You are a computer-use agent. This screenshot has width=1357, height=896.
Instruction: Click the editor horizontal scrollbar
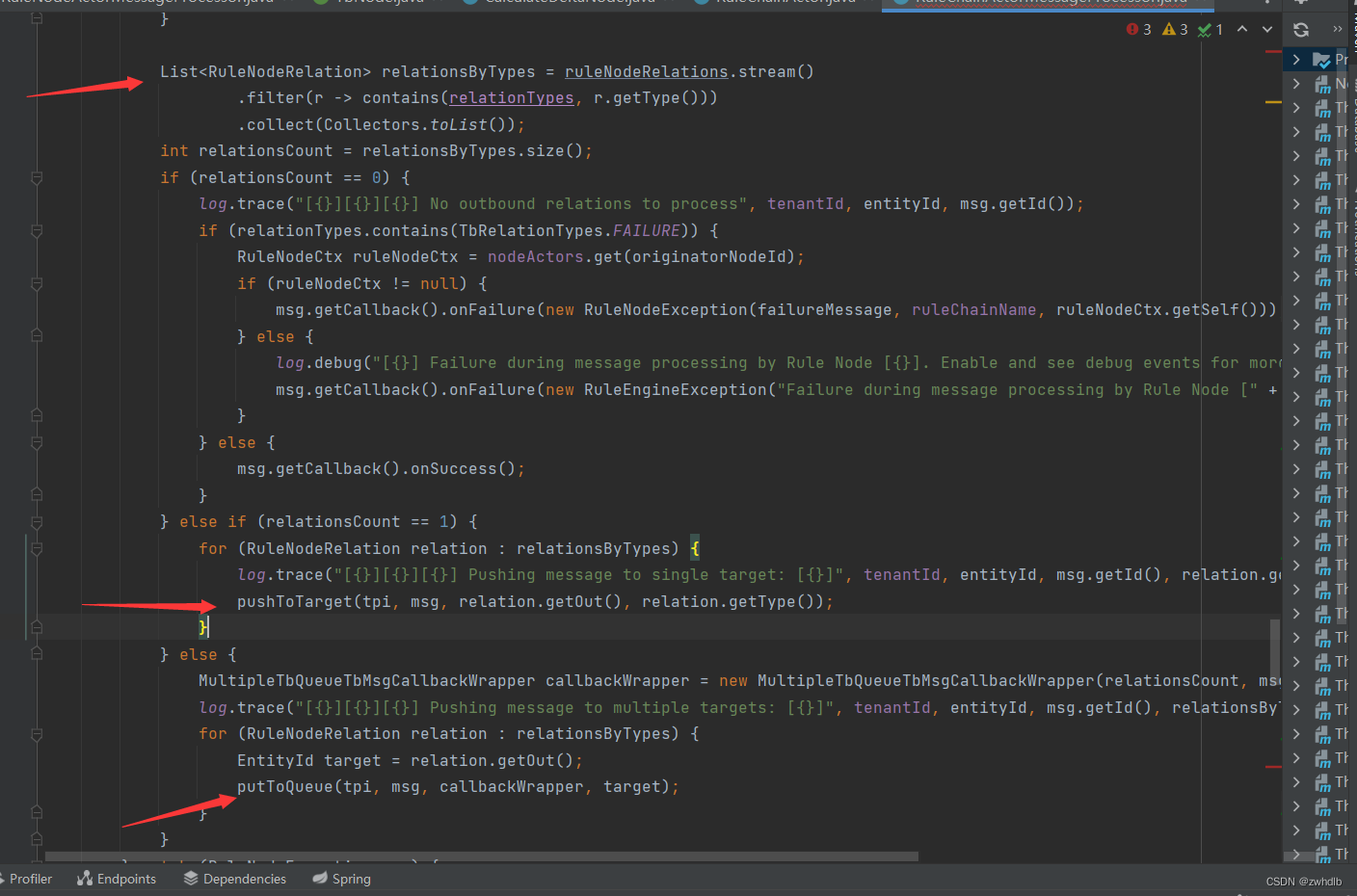tap(482, 856)
